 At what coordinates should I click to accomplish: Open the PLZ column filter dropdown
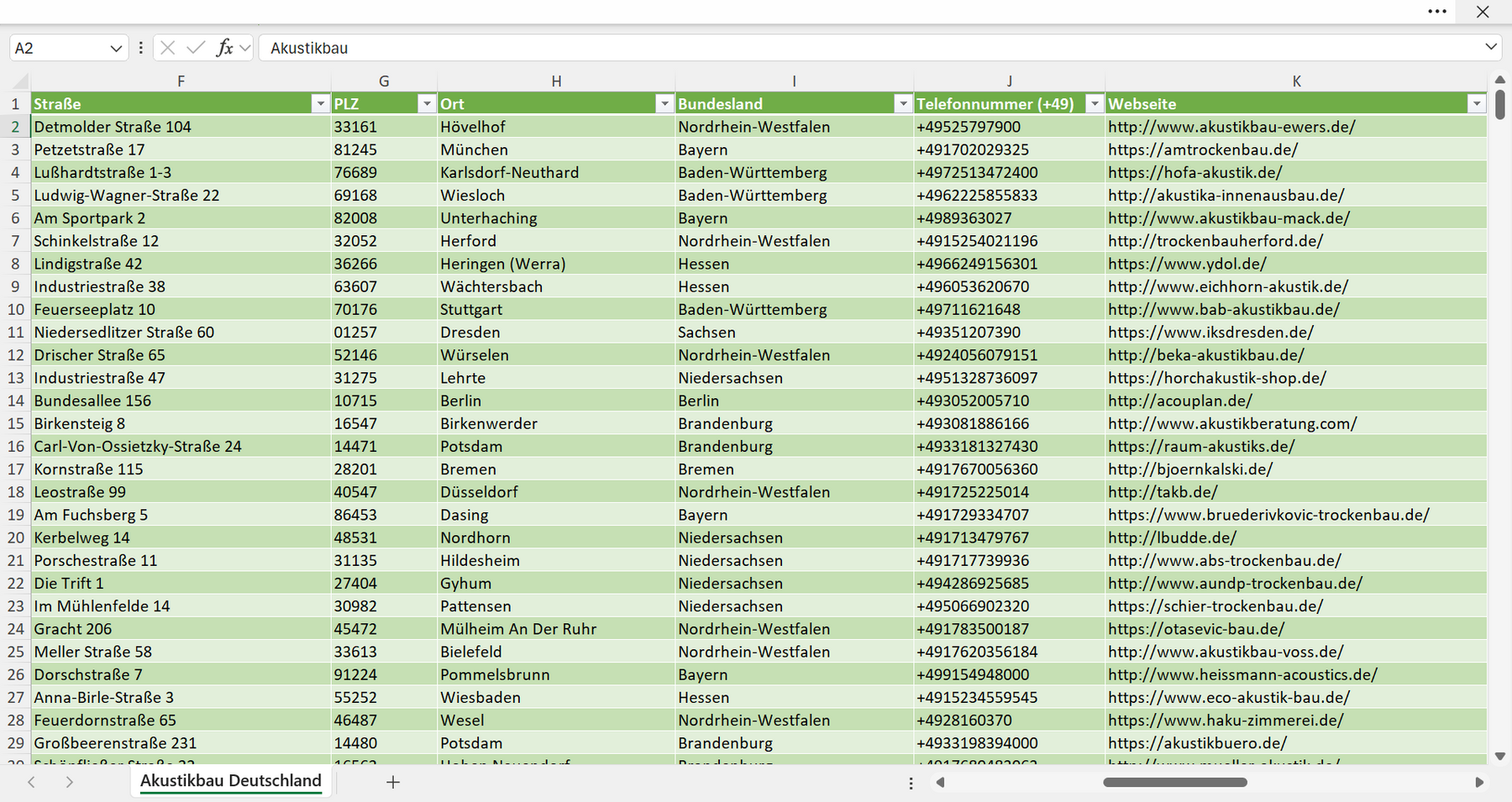427,103
